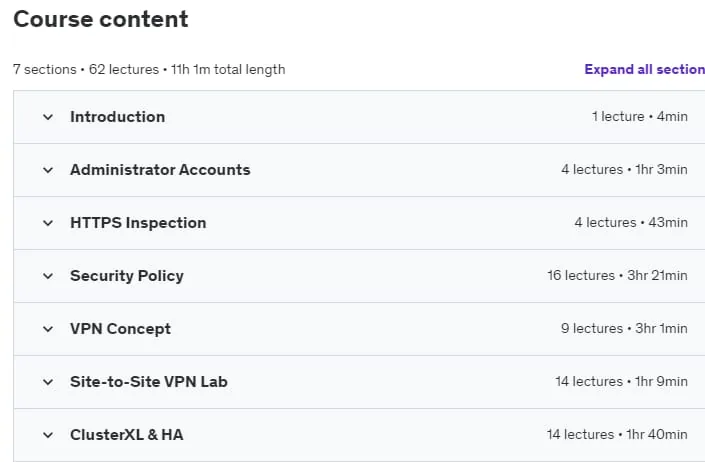Open the Administrator Accounts section heading

pyautogui.click(x=160, y=170)
